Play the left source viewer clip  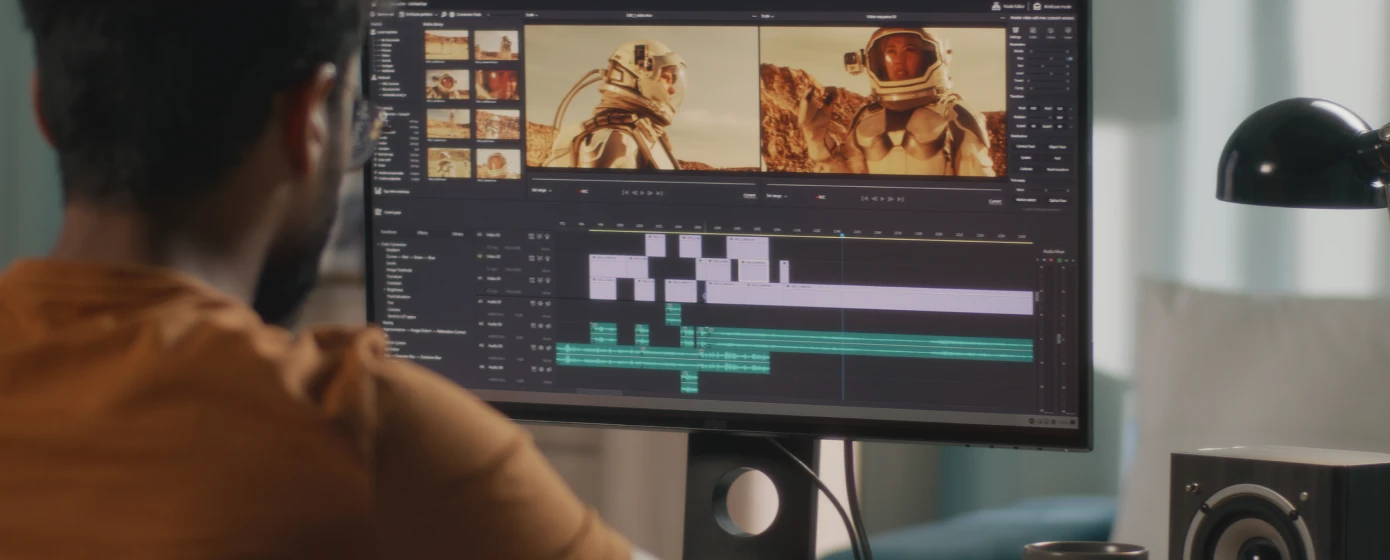click(642, 193)
